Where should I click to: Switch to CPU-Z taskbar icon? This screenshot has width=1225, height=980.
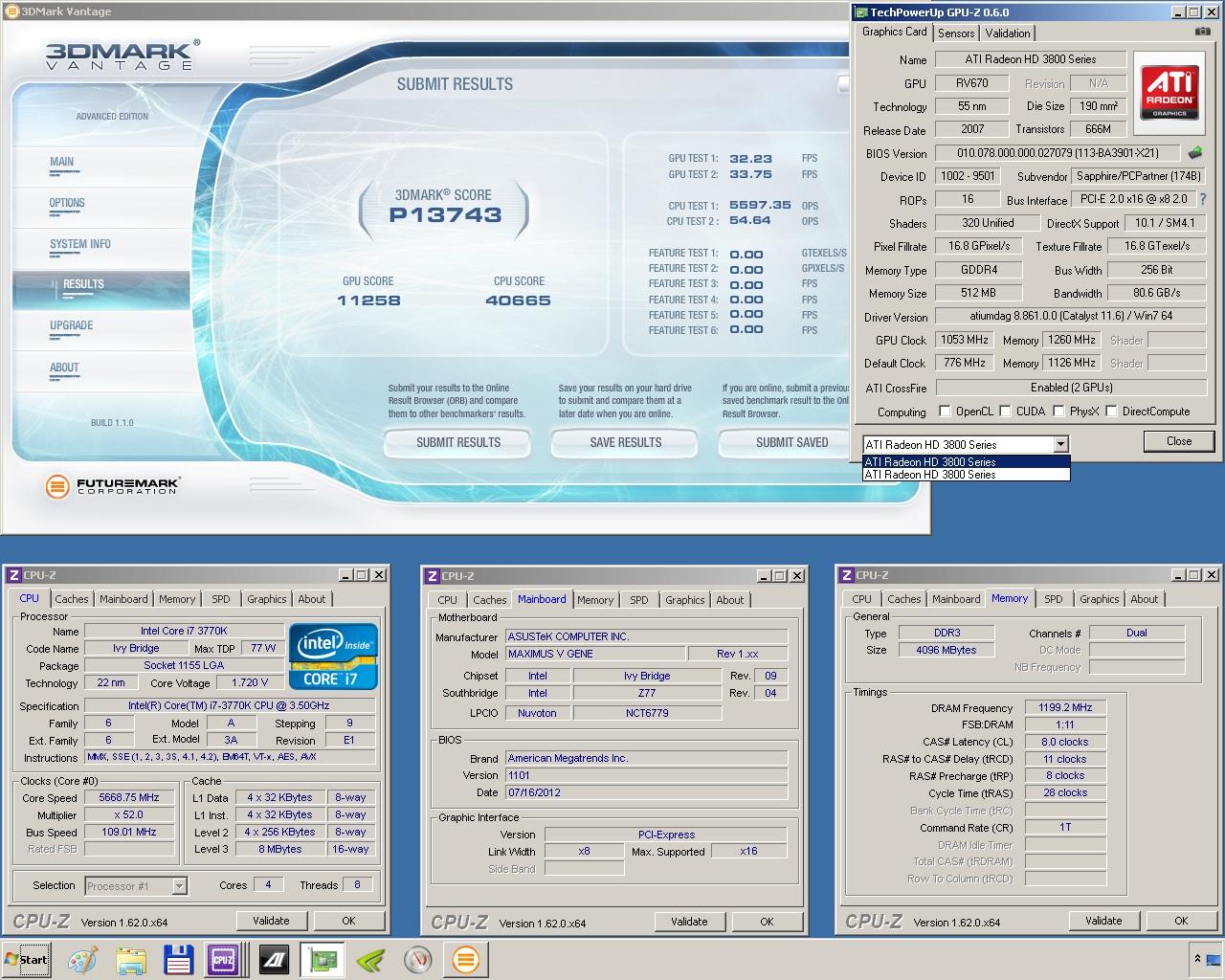coord(223,960)
